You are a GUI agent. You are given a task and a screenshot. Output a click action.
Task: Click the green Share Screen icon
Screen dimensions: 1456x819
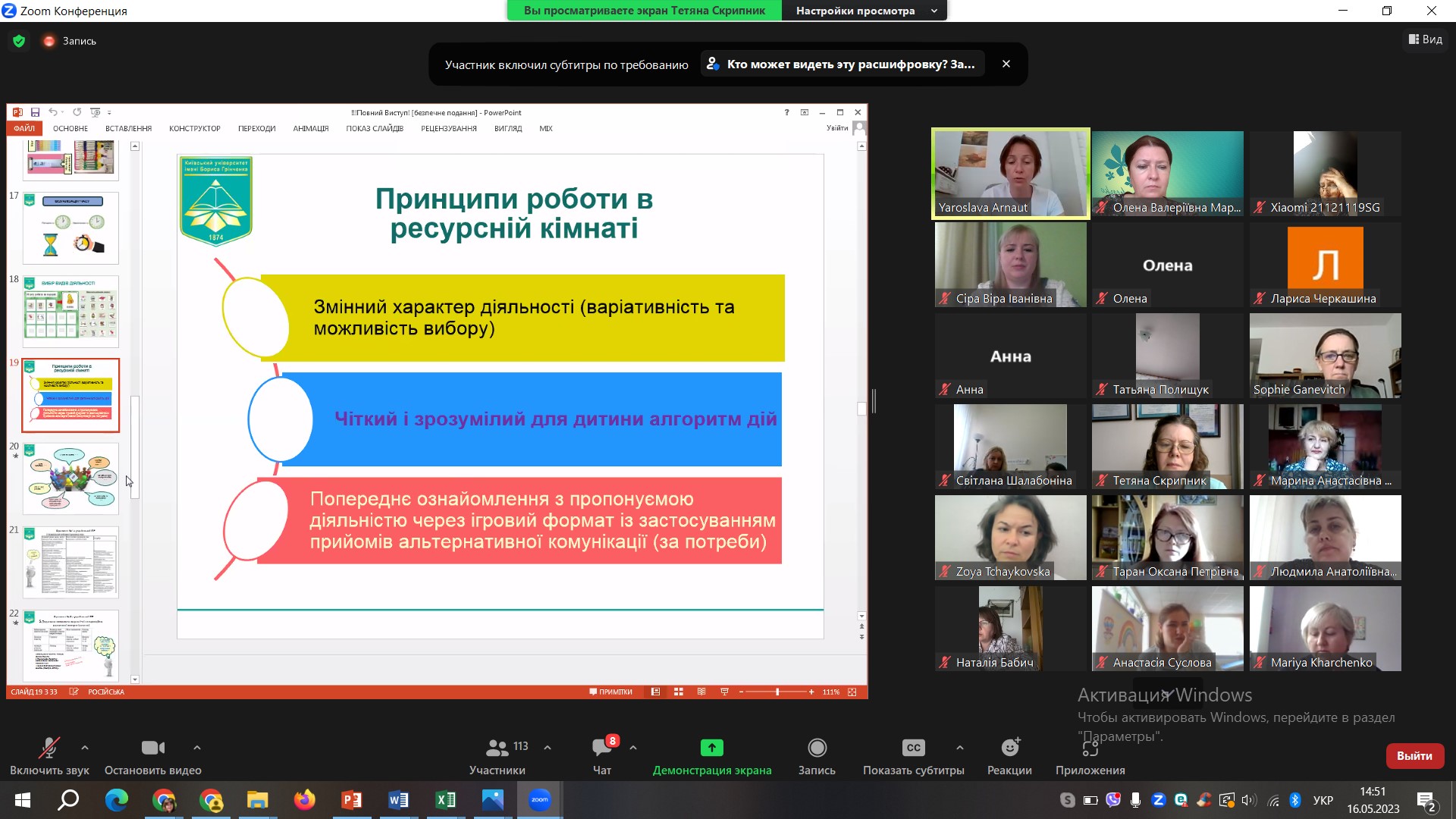(x=711, y=748)
